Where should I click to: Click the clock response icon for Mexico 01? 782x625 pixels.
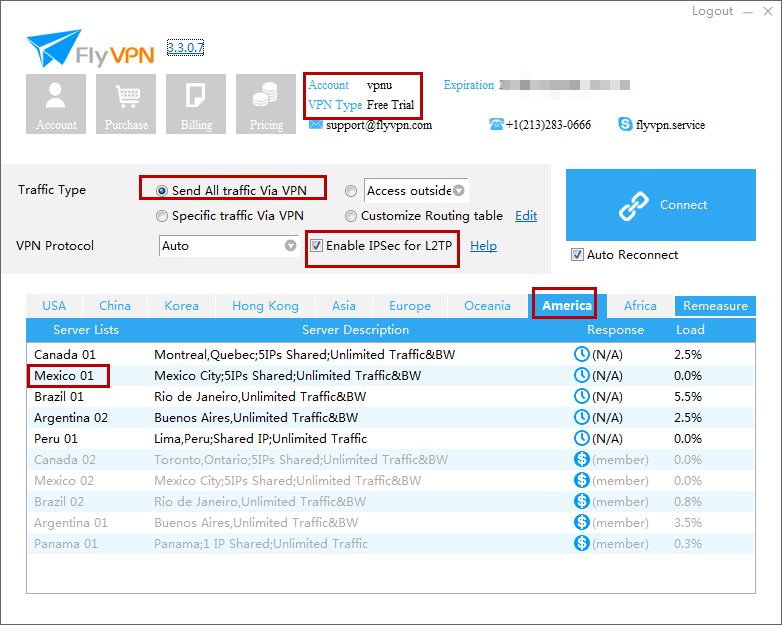point(582,375)
